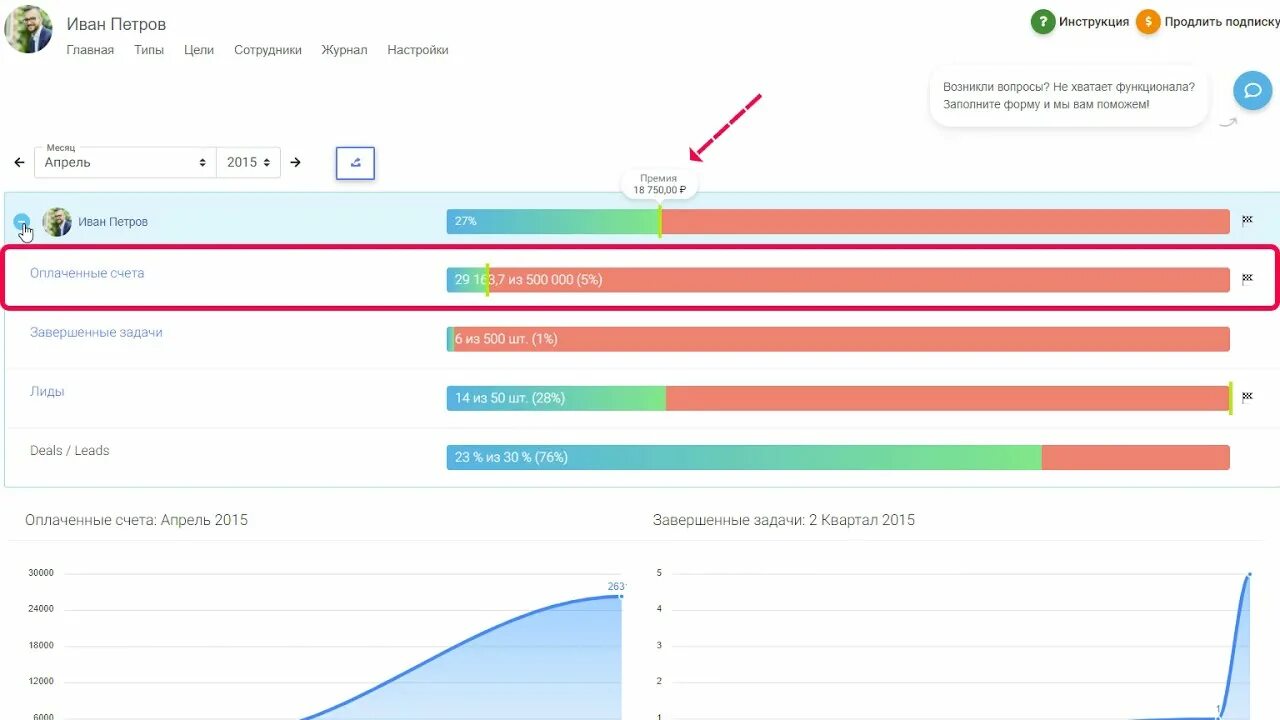The height and width of the screenshot is (720, 1280).
Task: Click the flag icon on Лиды row
Action: pyautogui.click(x=1247, y=397)
